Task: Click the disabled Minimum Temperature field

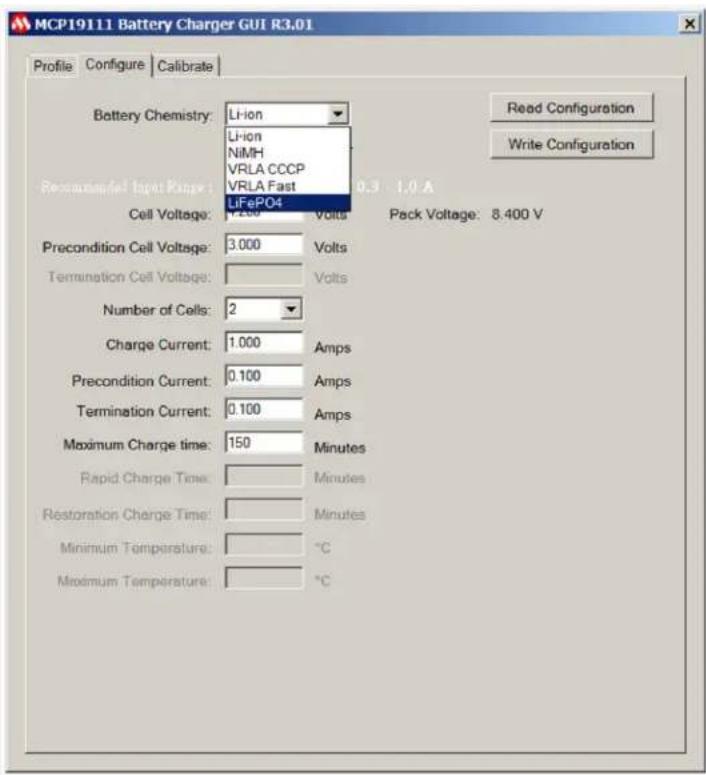Action: (x=264, y=545)
